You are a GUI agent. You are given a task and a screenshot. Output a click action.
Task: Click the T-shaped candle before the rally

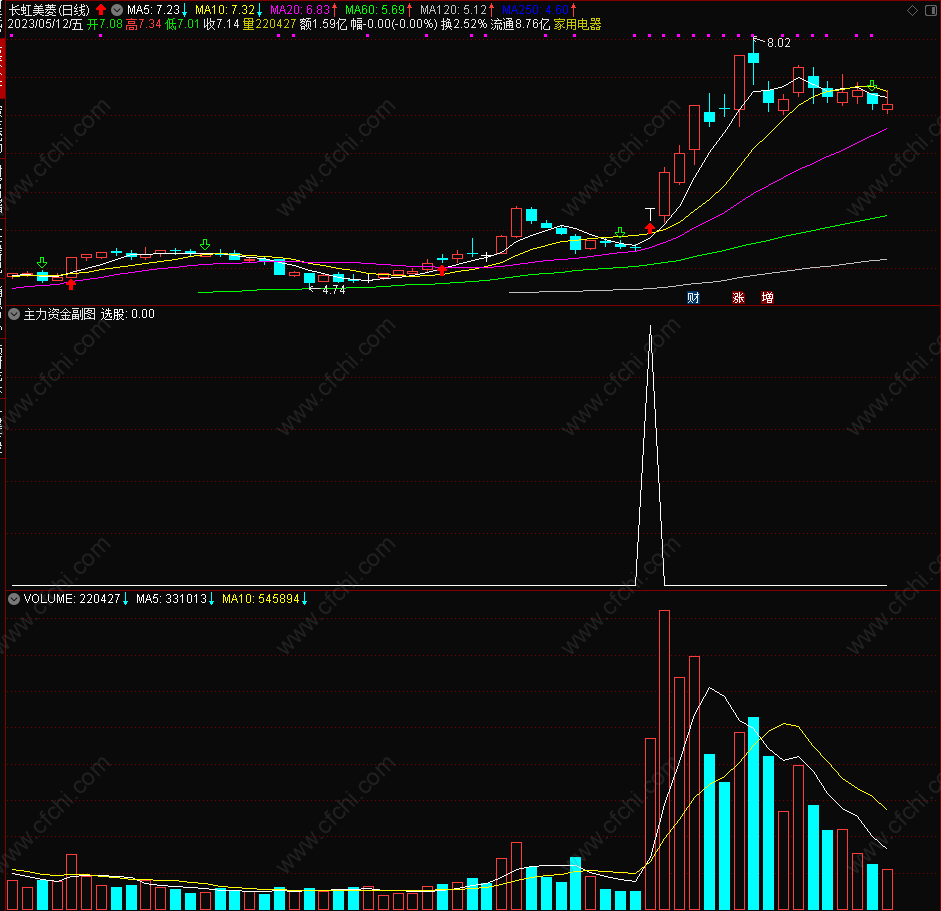pyautogui.click(x=650, y=214)
